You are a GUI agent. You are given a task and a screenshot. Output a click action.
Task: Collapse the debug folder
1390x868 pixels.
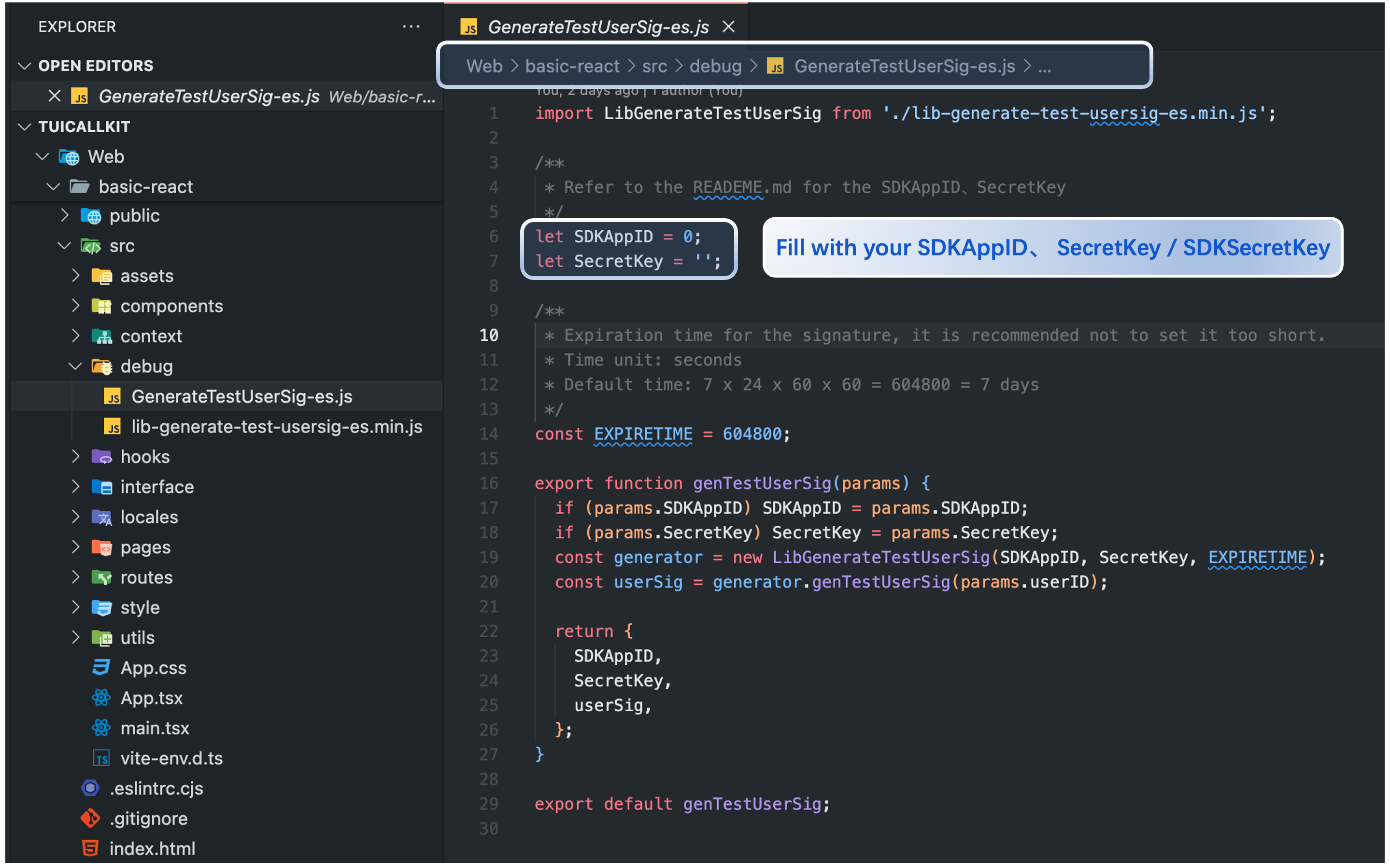[x=75, y=365]
